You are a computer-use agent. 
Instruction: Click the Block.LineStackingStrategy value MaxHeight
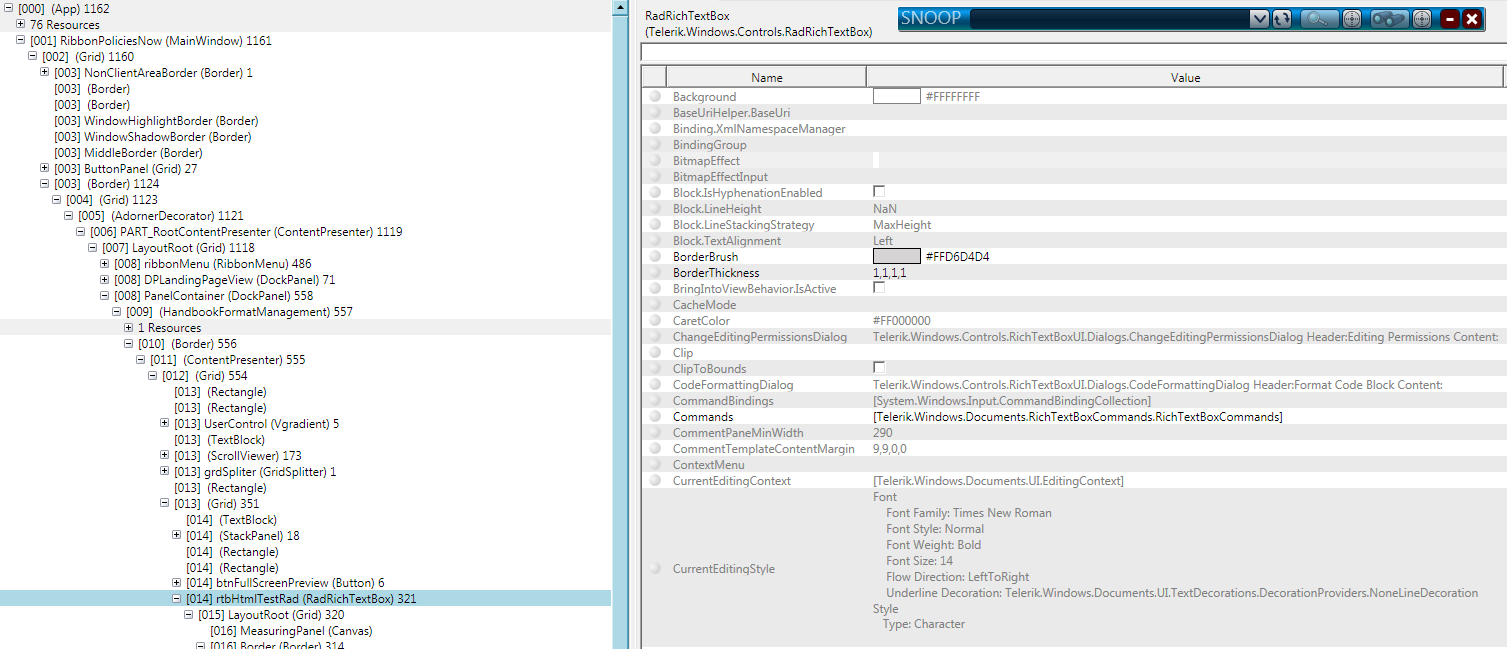point(902,225)
